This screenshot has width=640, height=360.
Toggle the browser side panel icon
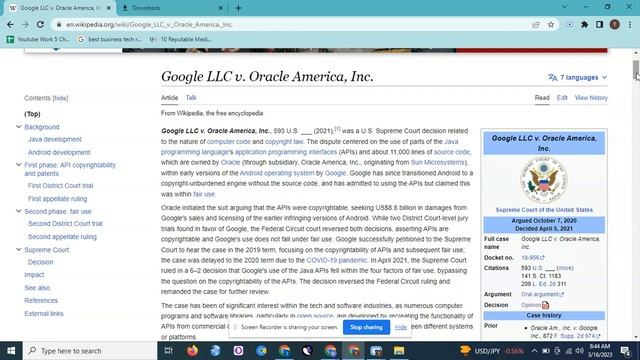tap(599, 24)
